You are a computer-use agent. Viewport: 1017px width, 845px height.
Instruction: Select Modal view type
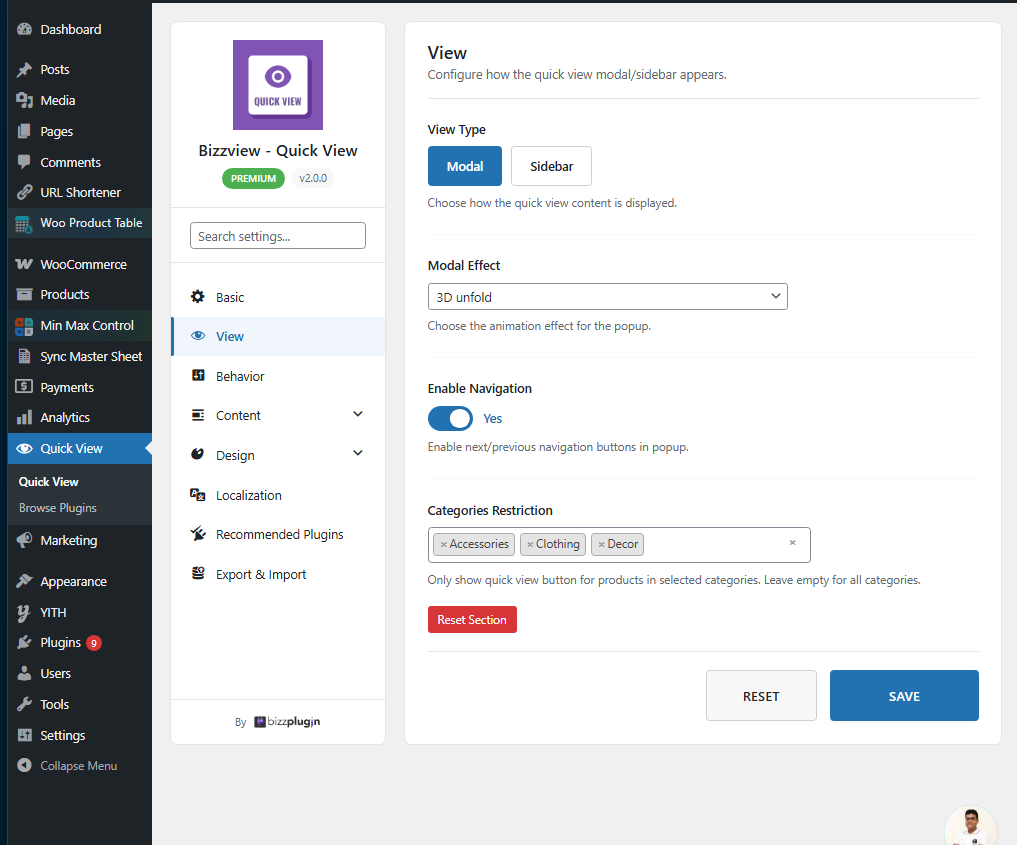[x=464, y=166]
